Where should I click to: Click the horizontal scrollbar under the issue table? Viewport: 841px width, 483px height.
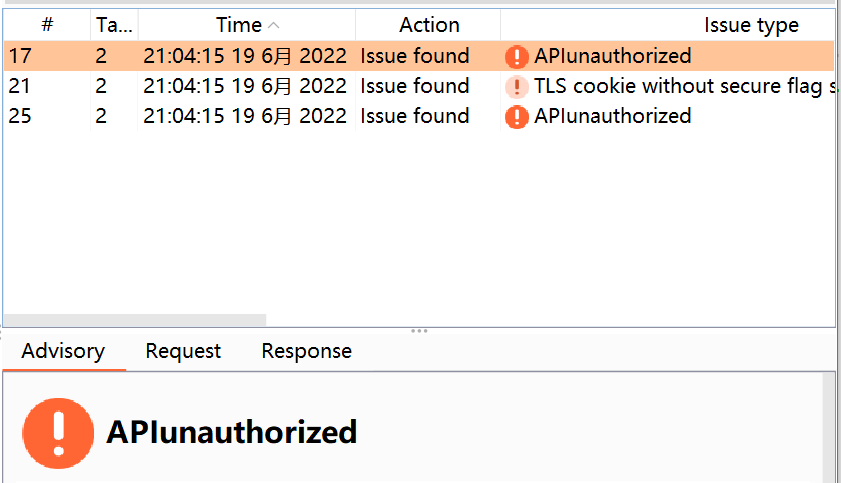click(x=135, y=320)
